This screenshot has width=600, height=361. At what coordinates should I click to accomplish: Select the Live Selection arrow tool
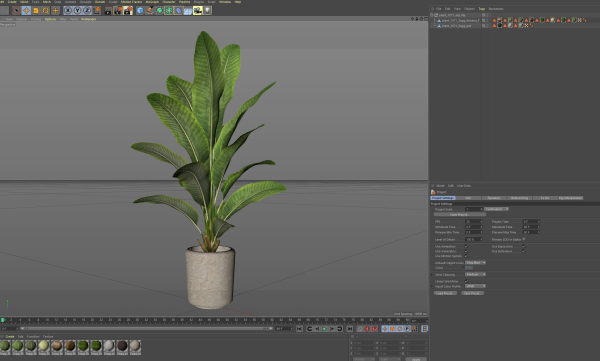[16, 10]
